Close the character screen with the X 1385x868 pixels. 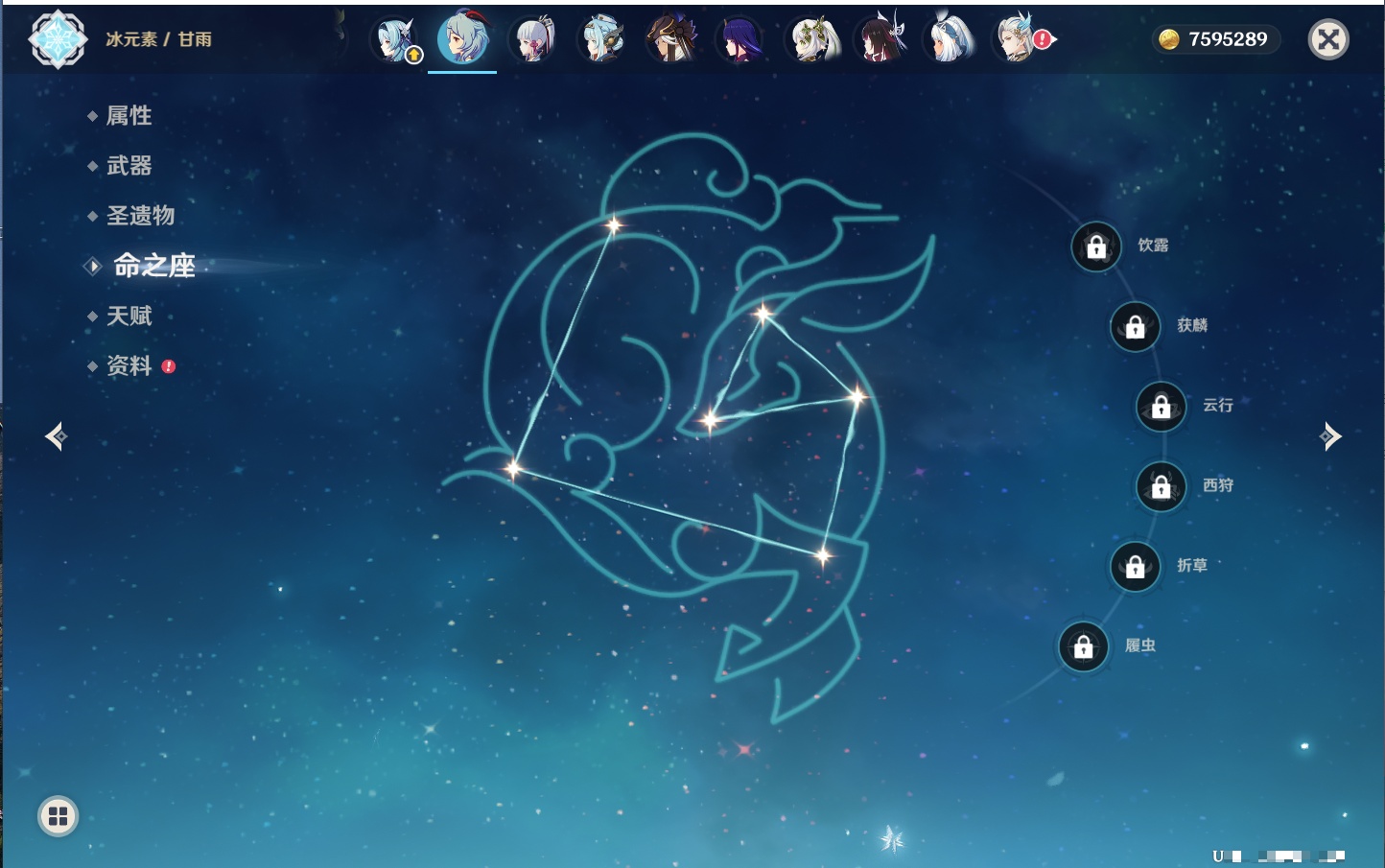(x=1329, y=39)
